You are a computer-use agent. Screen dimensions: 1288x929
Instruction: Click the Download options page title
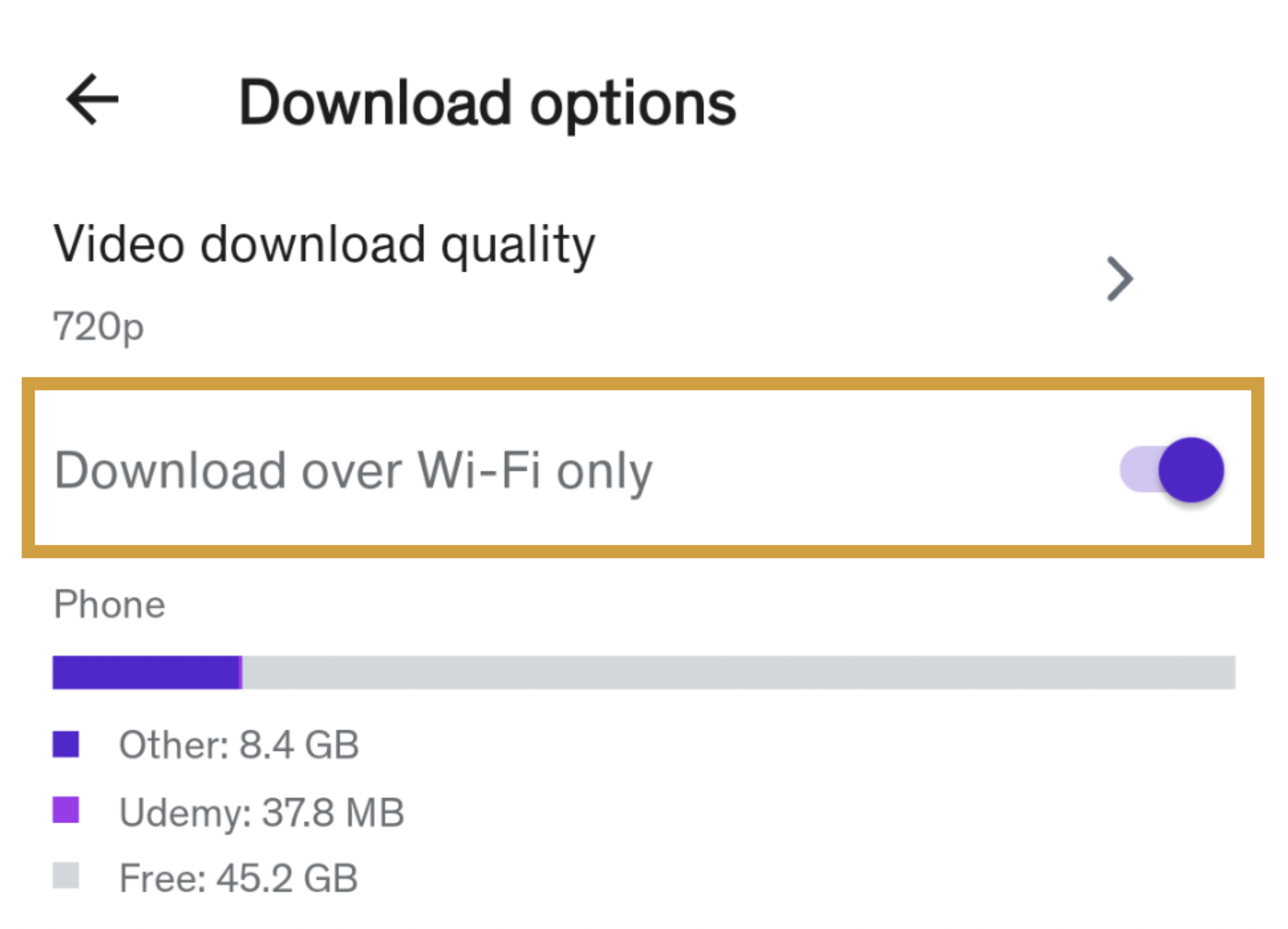[487, 103]
